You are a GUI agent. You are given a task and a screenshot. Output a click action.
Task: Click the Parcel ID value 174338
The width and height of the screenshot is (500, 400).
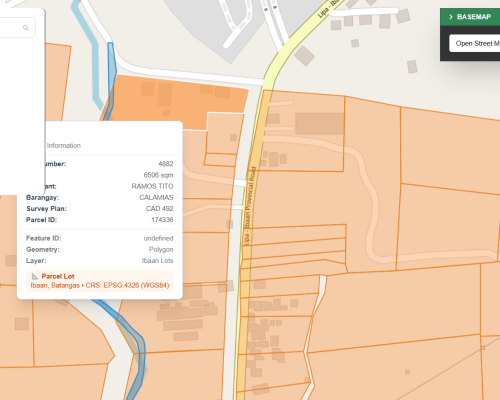162,220
